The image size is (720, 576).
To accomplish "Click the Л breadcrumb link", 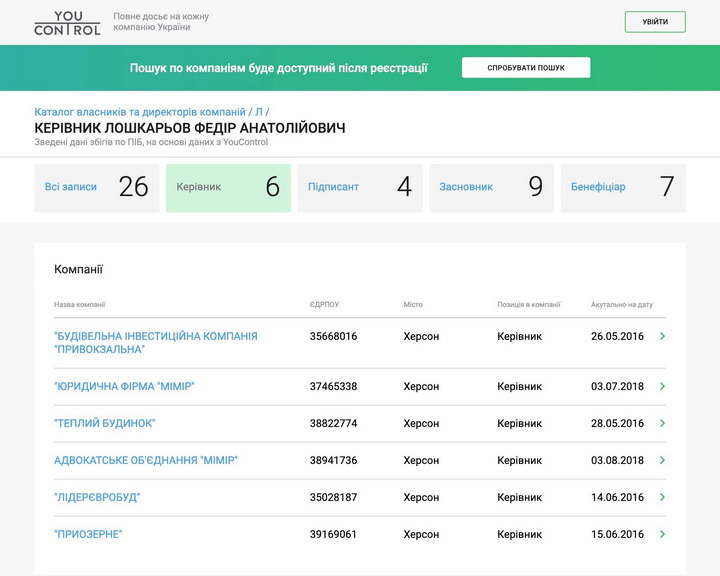I will [259, 112].
